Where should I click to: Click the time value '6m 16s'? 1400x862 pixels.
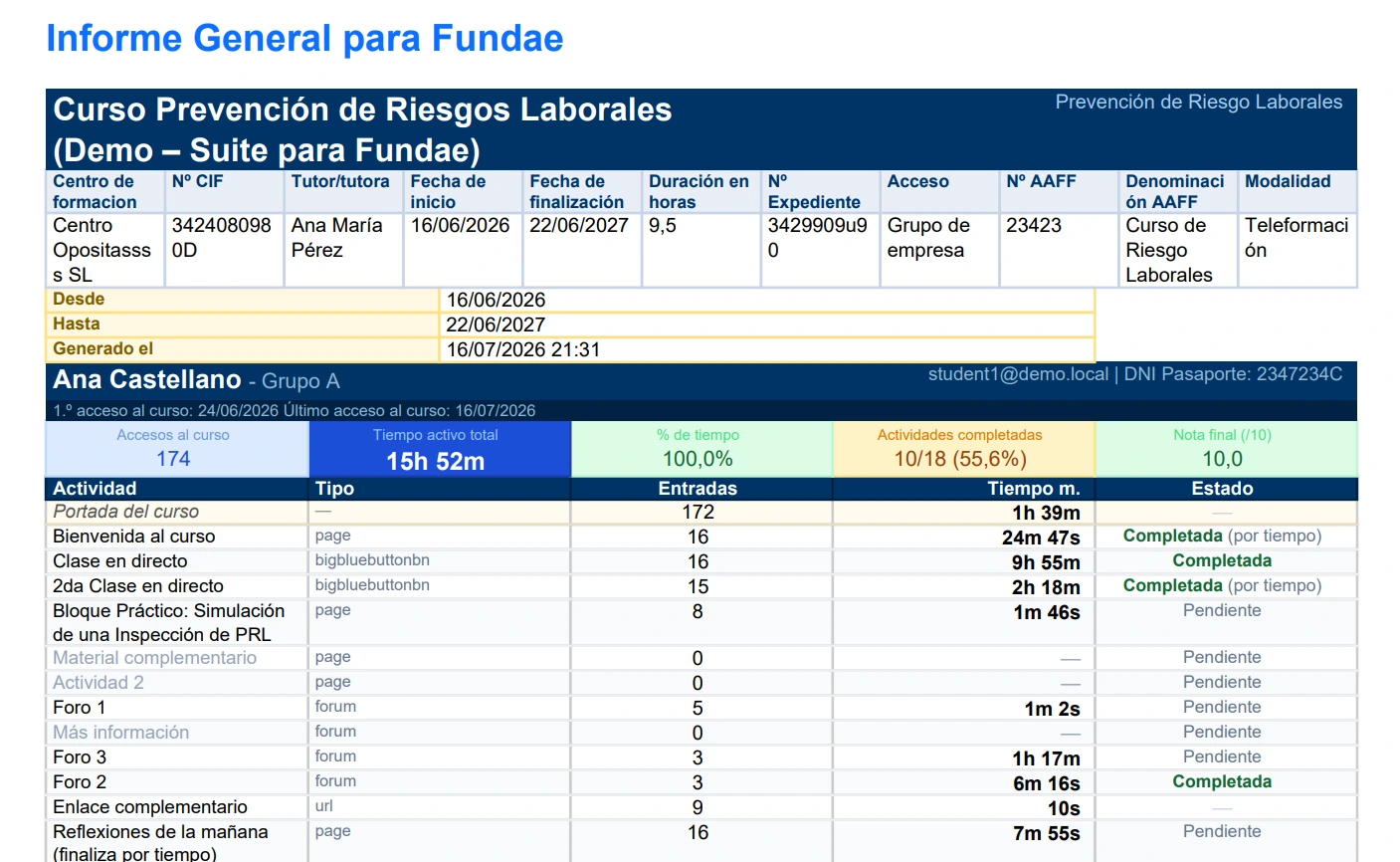coord(1047,783)
